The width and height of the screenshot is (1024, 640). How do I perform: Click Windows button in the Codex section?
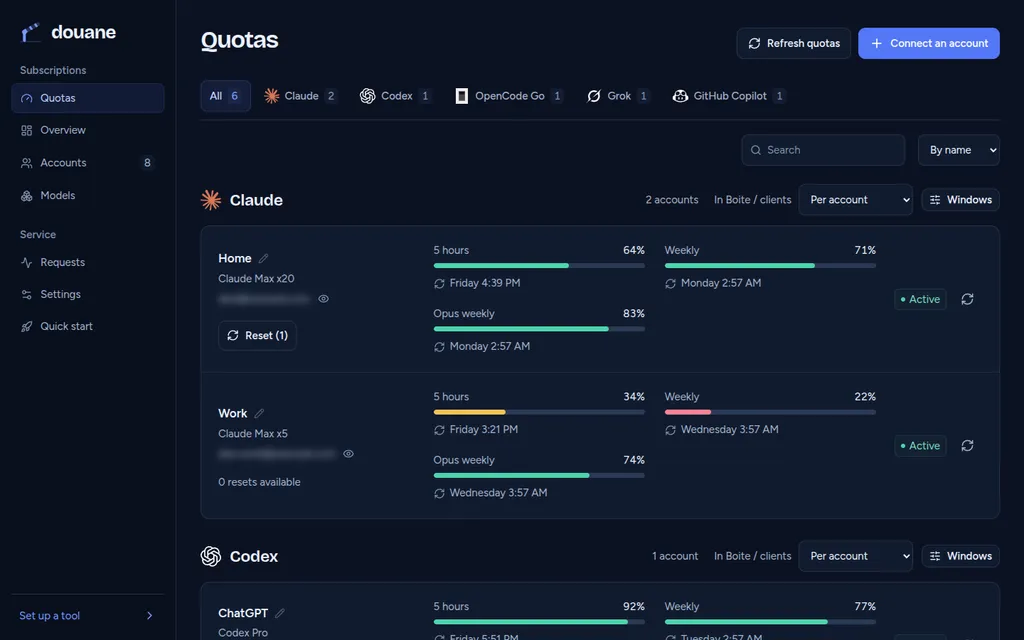click(961, 556)
